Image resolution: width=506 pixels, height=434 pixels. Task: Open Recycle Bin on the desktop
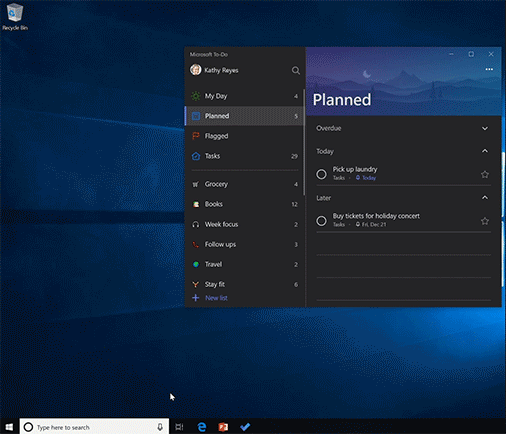click(15, 17)
